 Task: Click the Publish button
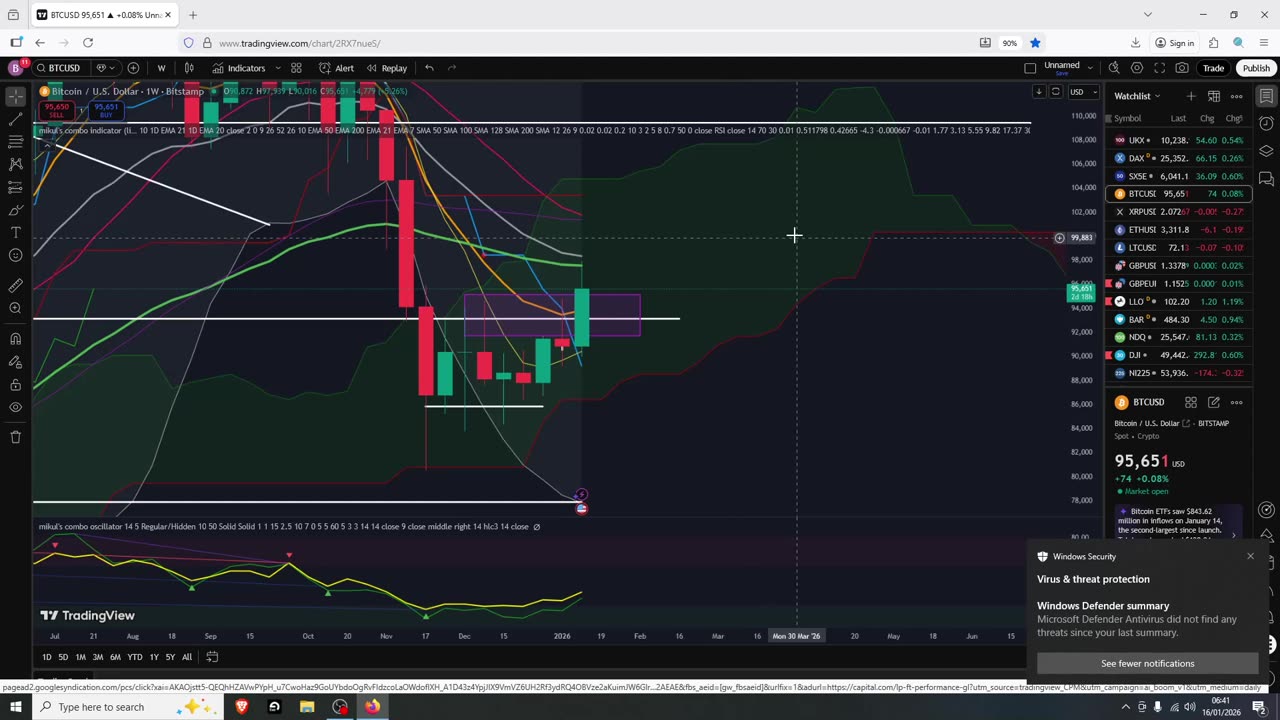click(1256, 68)
